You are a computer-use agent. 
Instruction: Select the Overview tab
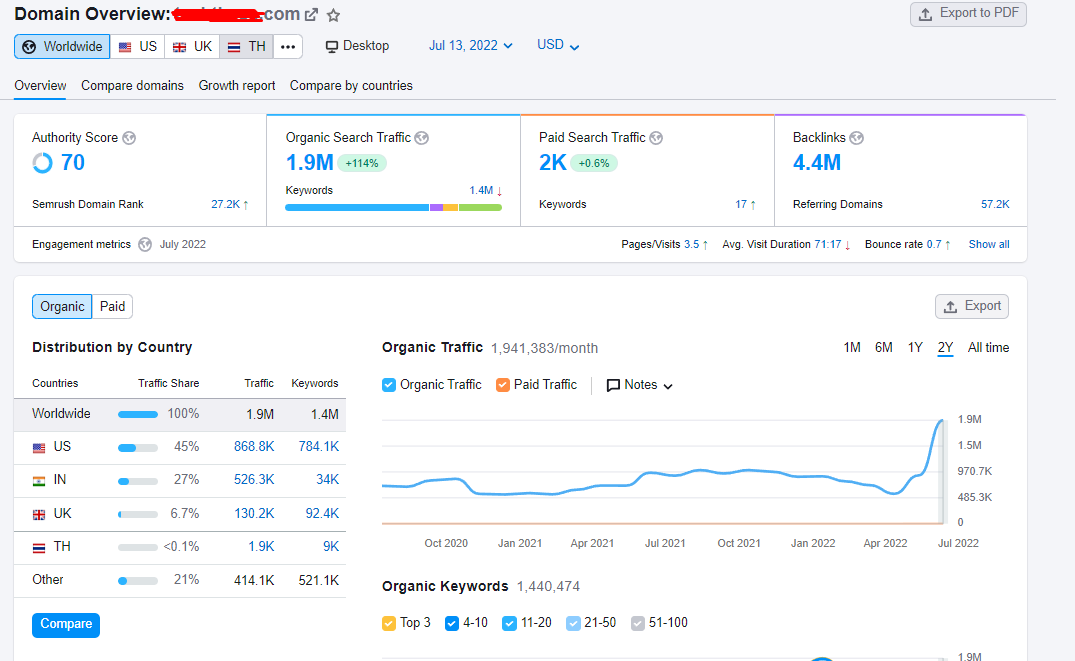click(x=40, y=86)
